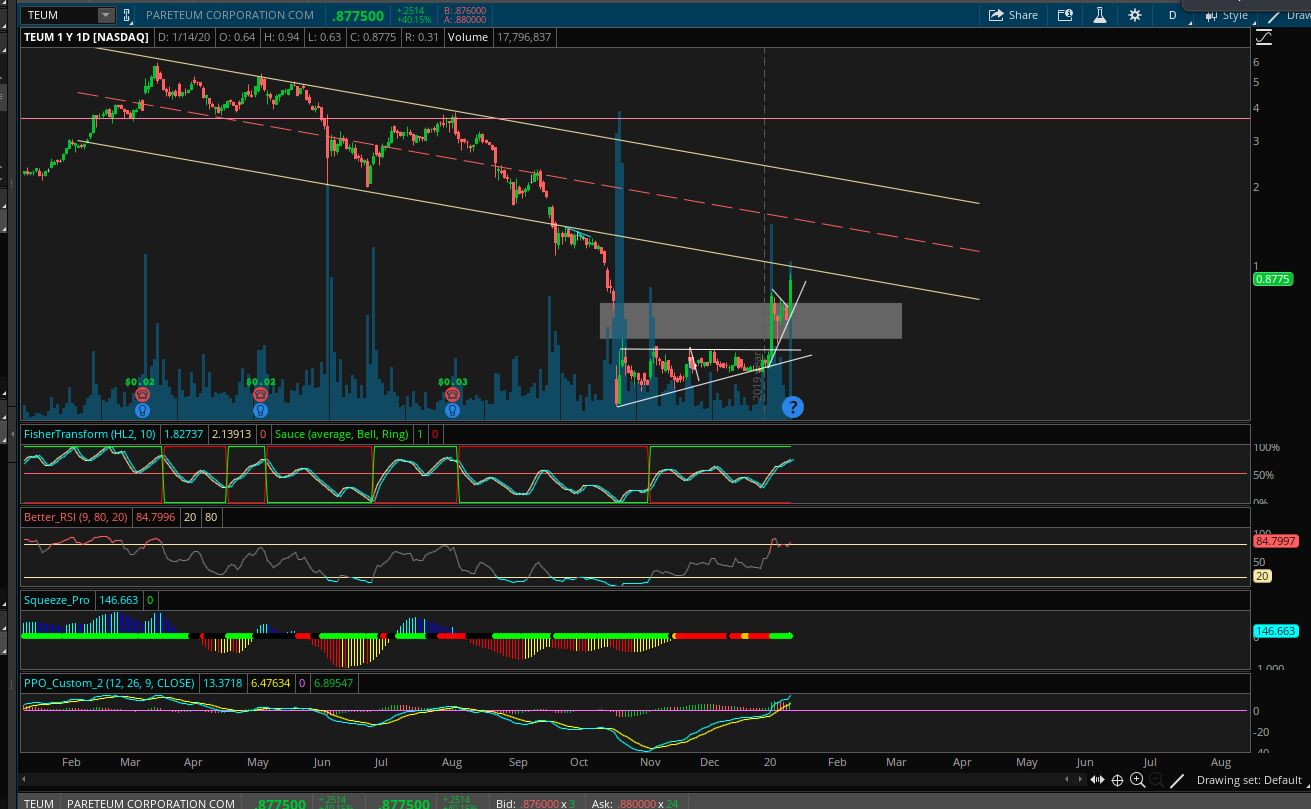Activate the crosshair pan tool icon
Viewport: 1311px width, 809px height.
coord(1118,780)
